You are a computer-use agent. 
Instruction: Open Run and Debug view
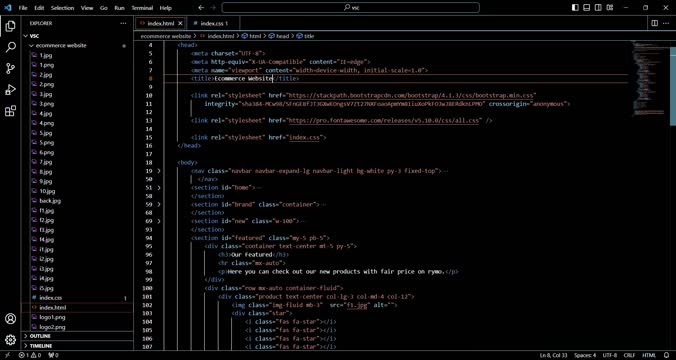pos(10,90)
